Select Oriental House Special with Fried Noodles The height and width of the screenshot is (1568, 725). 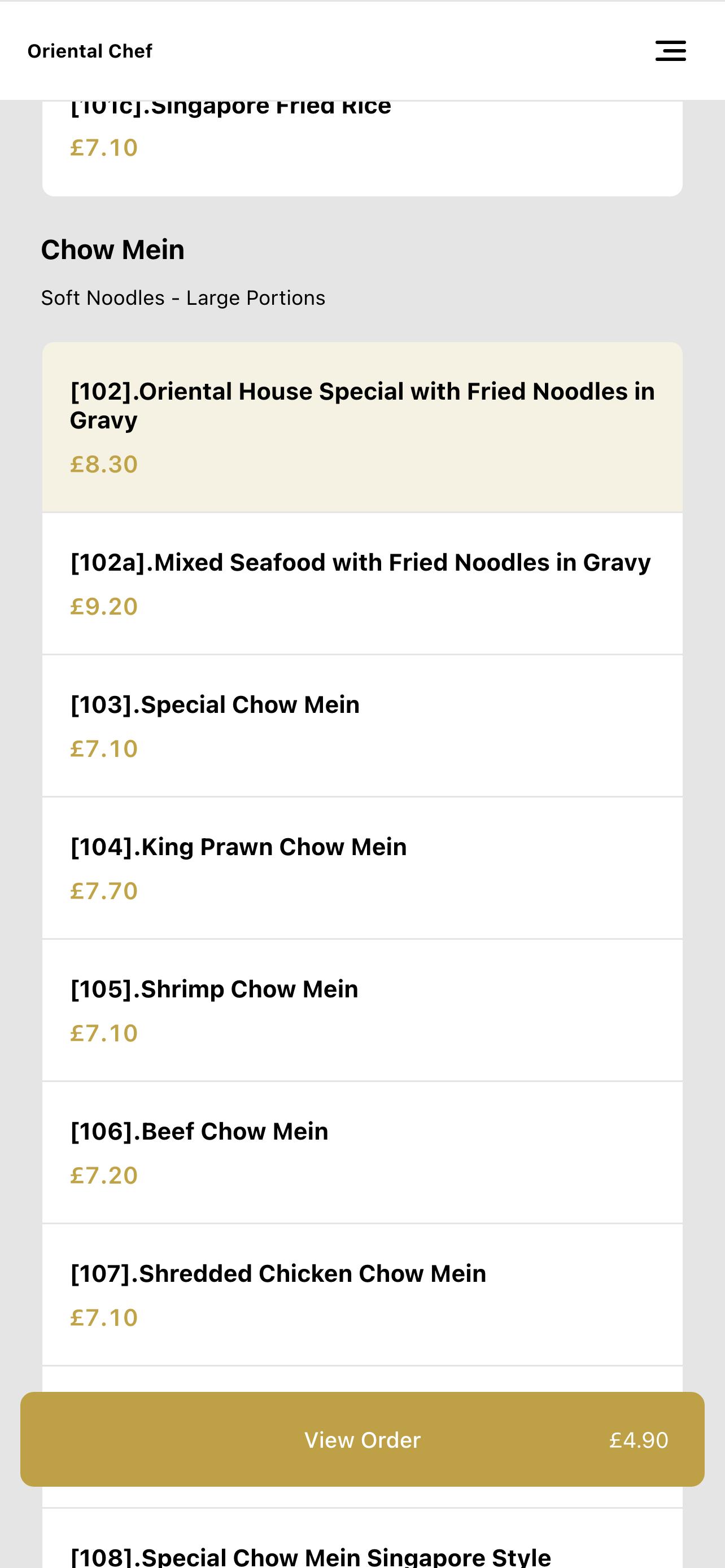coord(362,427)
